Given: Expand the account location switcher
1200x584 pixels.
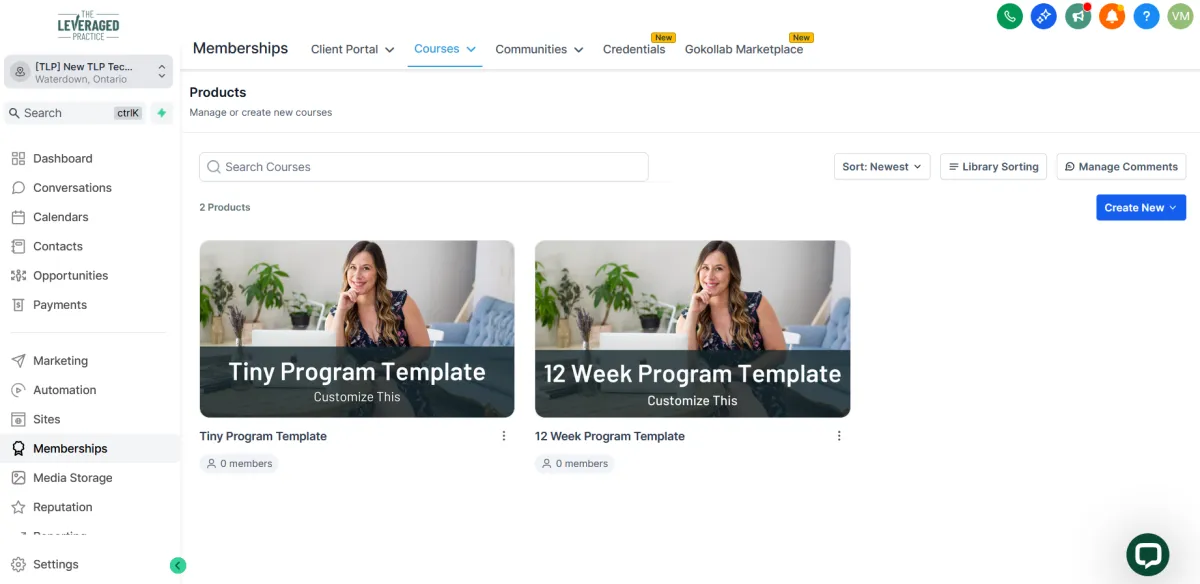Looking at the screenshot, I should pos(88,72).
